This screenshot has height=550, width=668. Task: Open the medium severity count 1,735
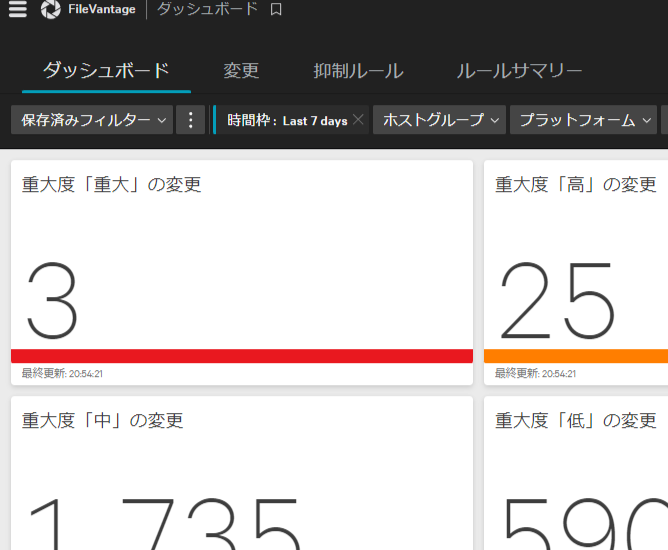tap(164, 524)
